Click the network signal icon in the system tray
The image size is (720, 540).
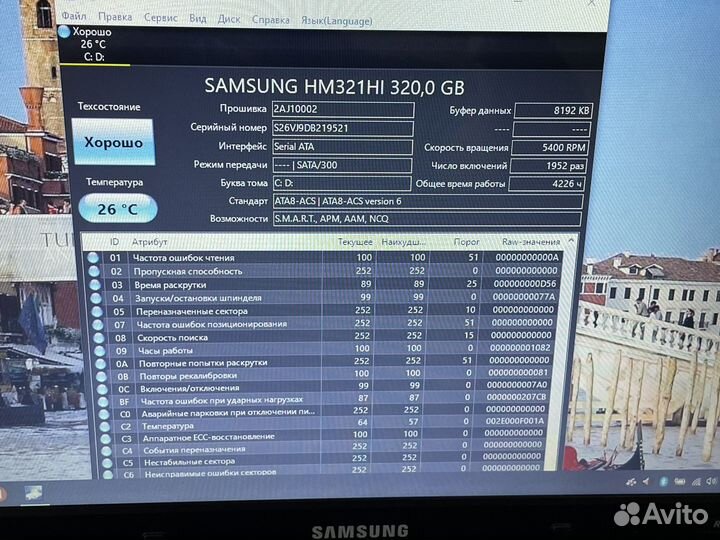click(697, 481)
